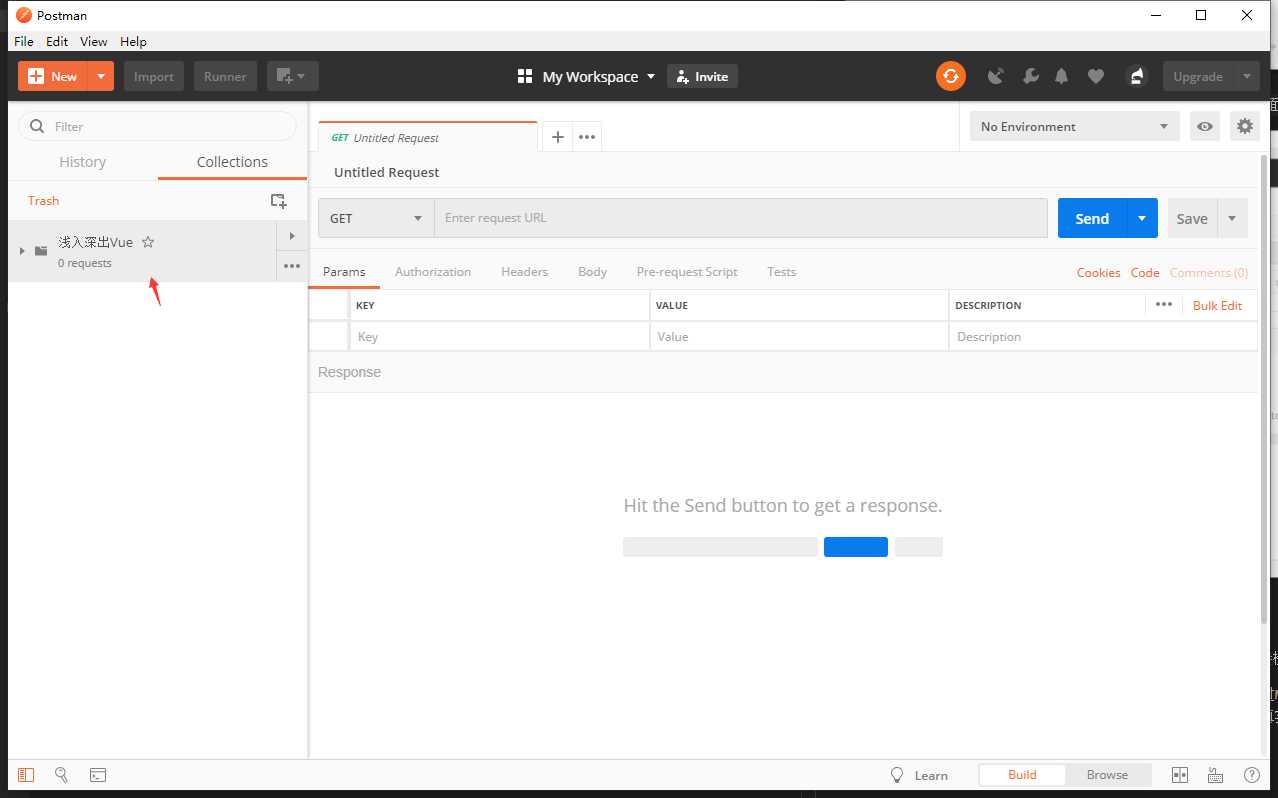This screenshot has width=1278, height=798.
Task: Open the collection details arrow for 浅入深出Vue
Action: (x=292, y=236)
